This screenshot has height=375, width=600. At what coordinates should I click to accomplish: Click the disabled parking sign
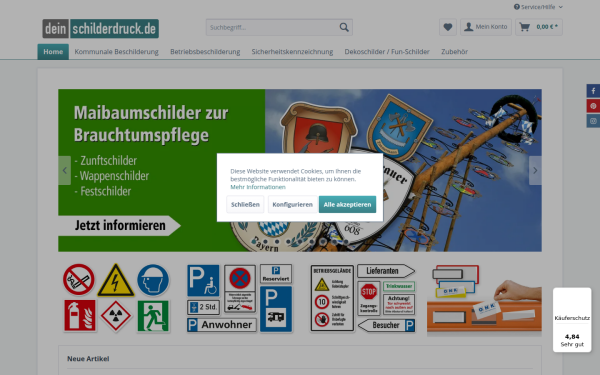click(x=203, y=280)
